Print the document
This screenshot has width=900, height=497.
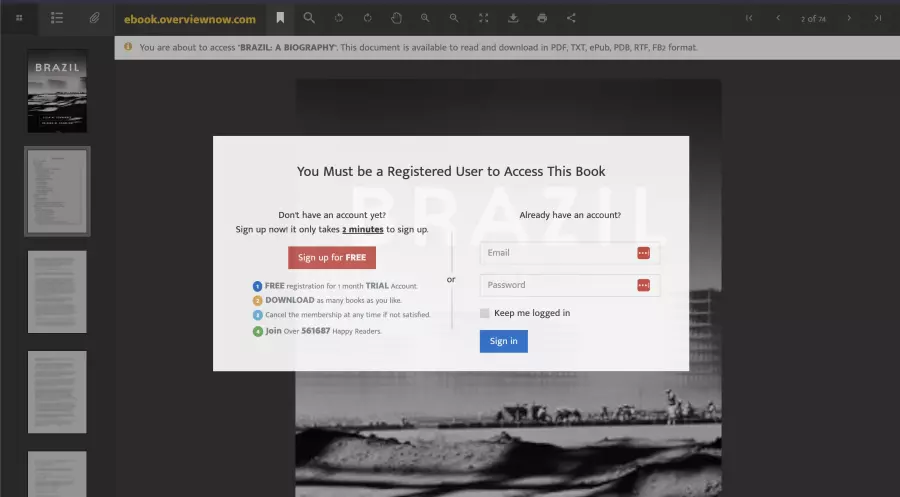[542, 18]
